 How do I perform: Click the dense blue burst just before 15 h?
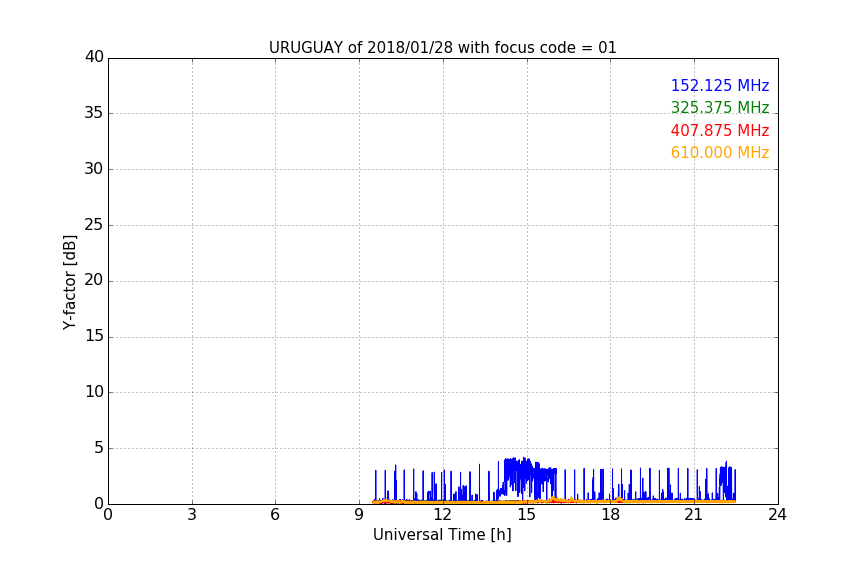[x=518, y=477]
